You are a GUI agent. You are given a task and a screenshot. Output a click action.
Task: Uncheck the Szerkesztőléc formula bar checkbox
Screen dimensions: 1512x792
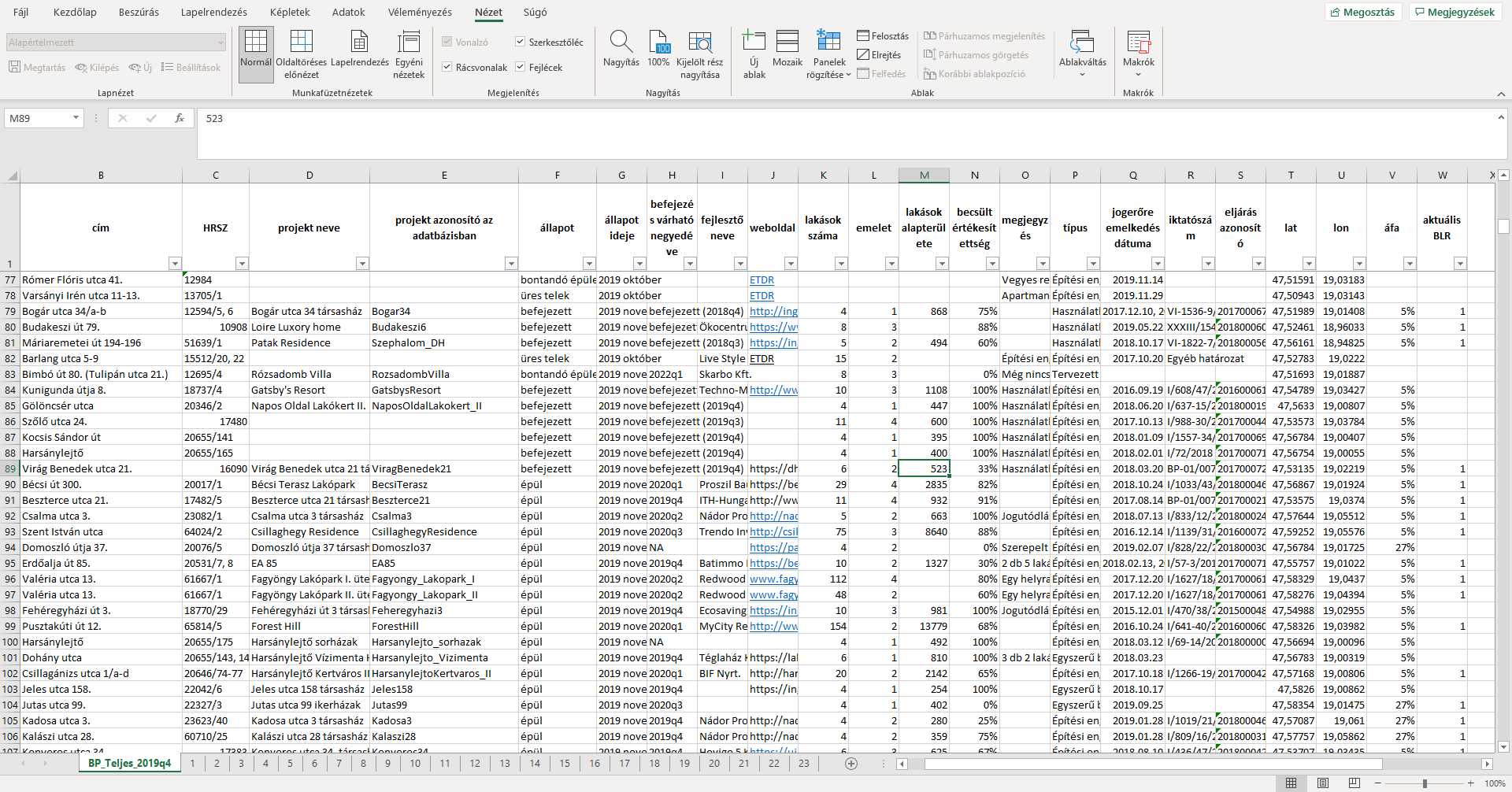[x=521, y=42]
